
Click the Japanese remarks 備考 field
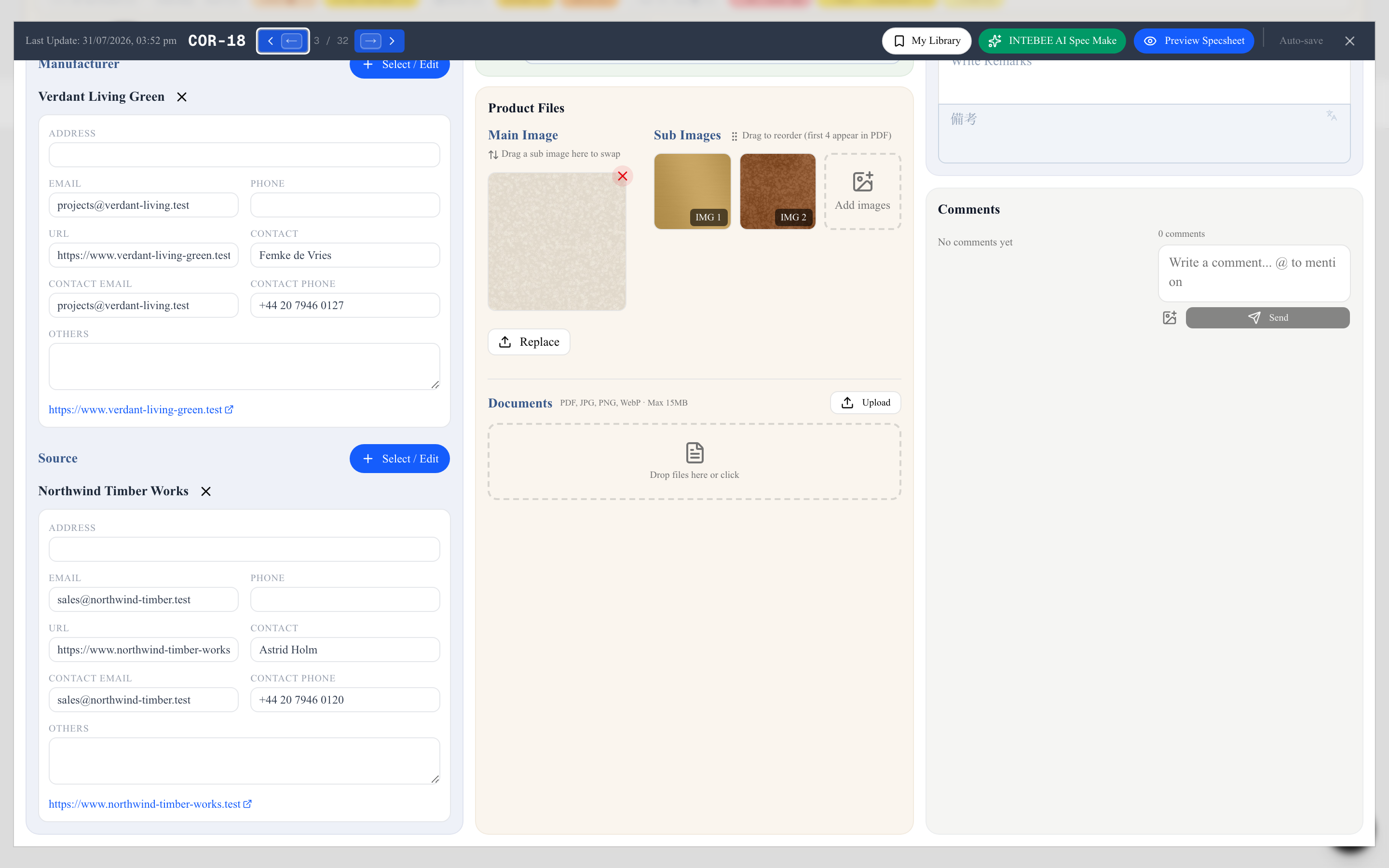pos(1144,133)
